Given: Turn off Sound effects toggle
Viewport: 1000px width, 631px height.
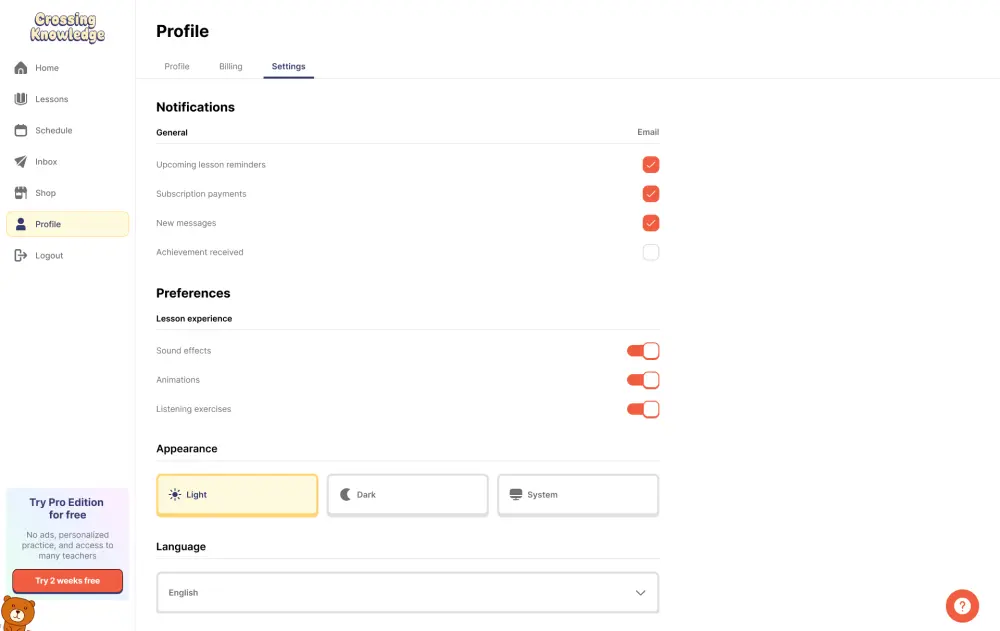Looking at the screenshot, I should click(x=643, y=351).
